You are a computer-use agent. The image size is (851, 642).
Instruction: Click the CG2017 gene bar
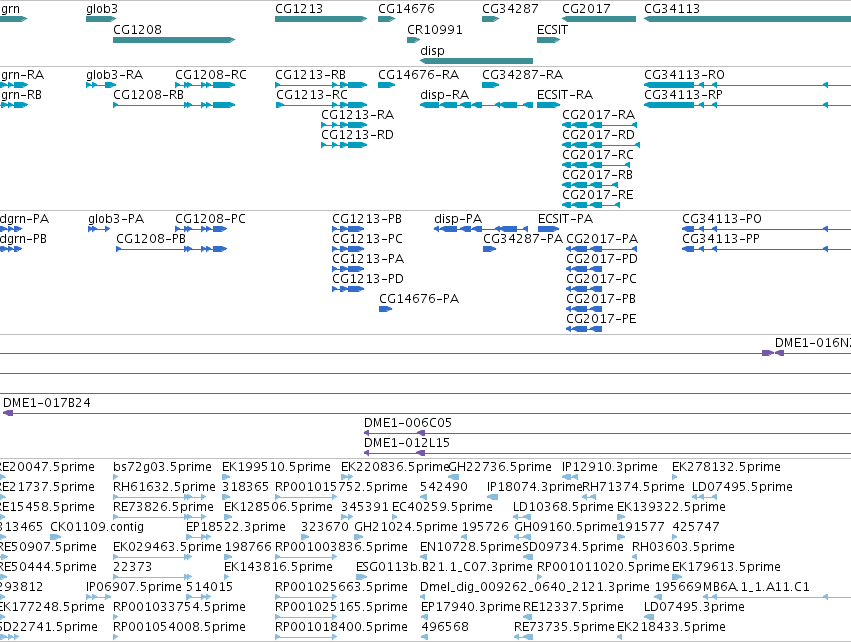coord(599,19)
